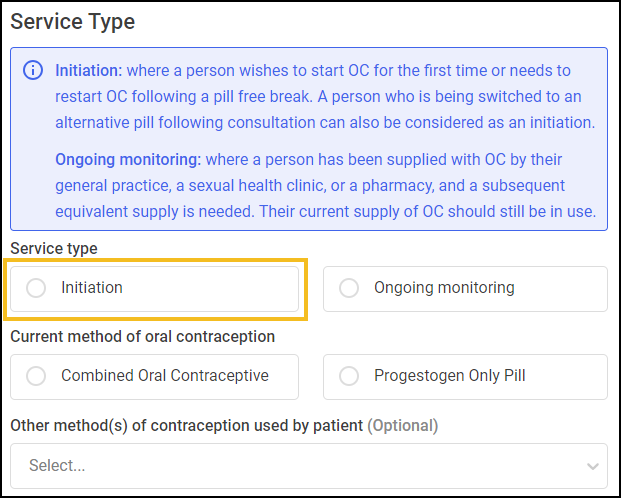Click the Progestogen Only Pill label text
The height and width of the screenshot is (498, 621).
[x=450, y=376]
